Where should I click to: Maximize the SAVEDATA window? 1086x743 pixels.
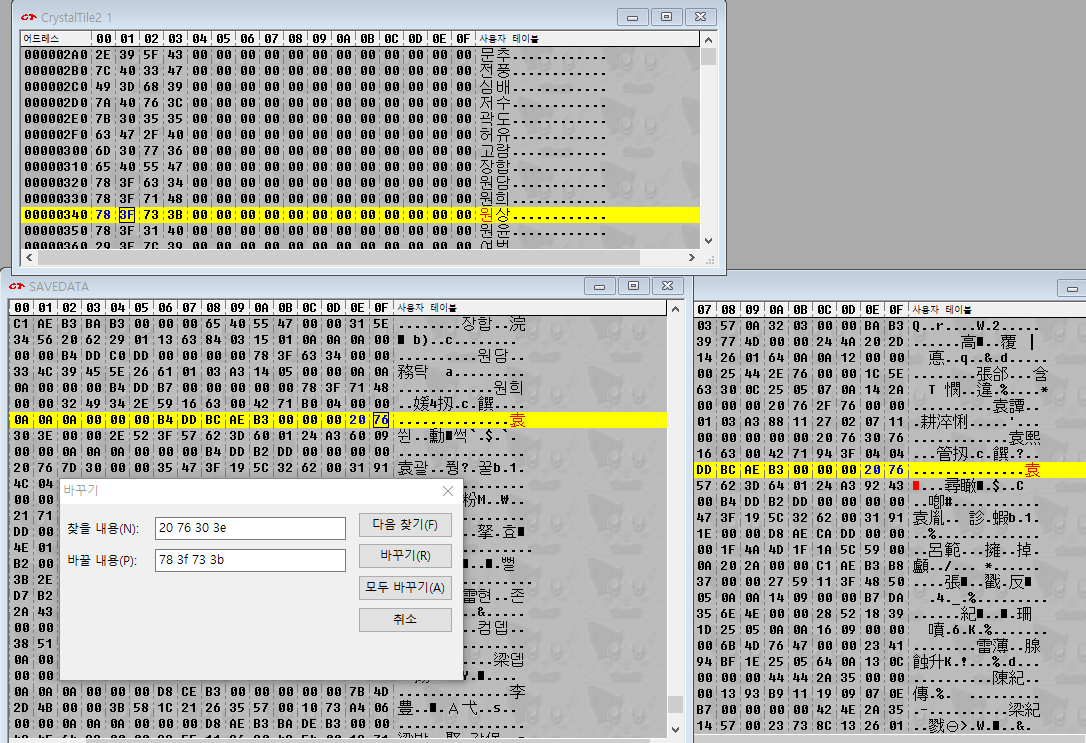click(x=634, y=286)
